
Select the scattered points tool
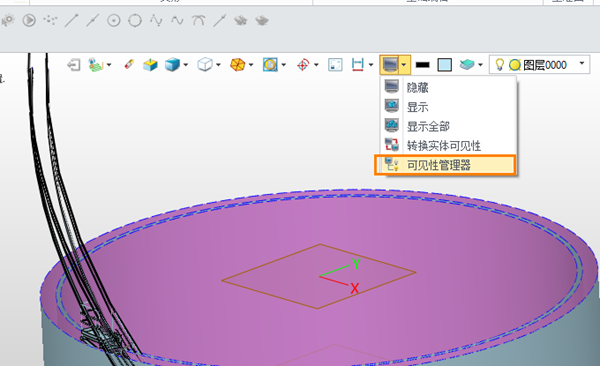click(x=50, y=20)
